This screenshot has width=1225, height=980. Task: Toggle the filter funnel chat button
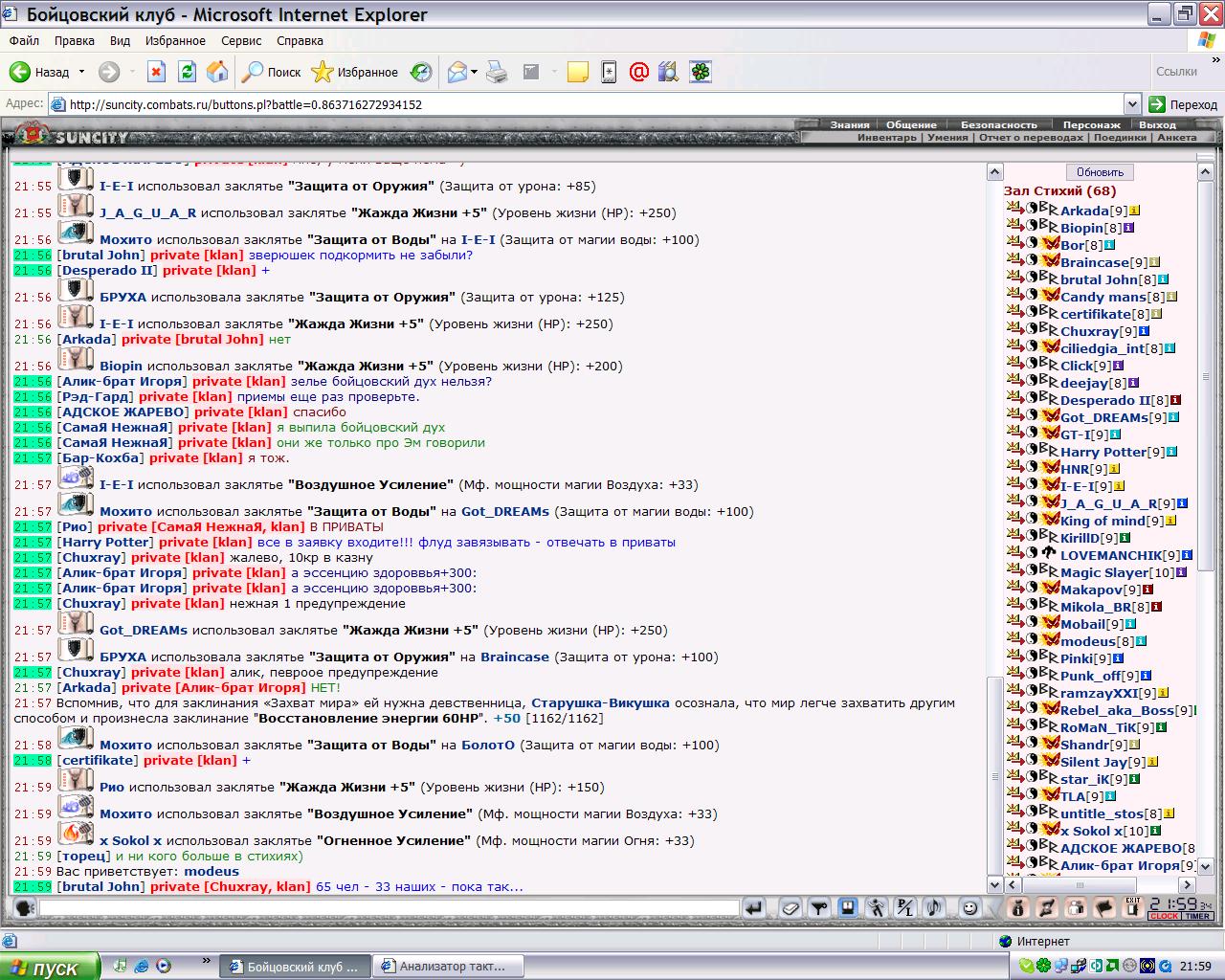click(819, 907)
